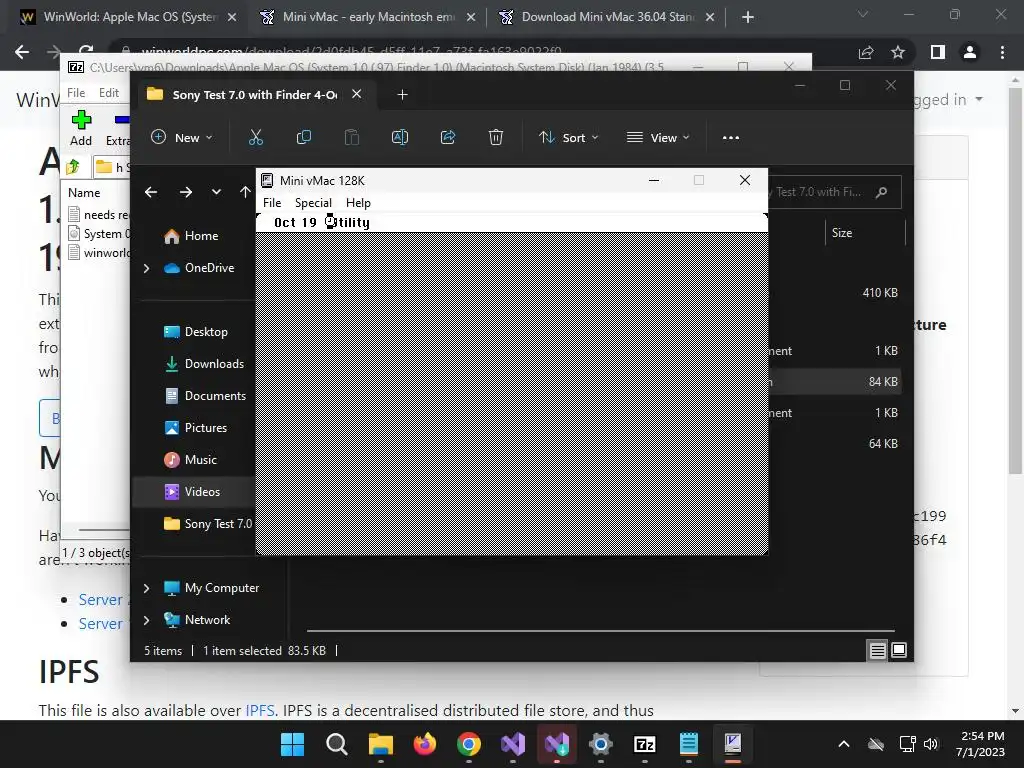The width and height of the screenshot is (1024, 768).
Task: Go up one folder level in File Explorer
Action: pyautogui.click(x=245, y=192)
